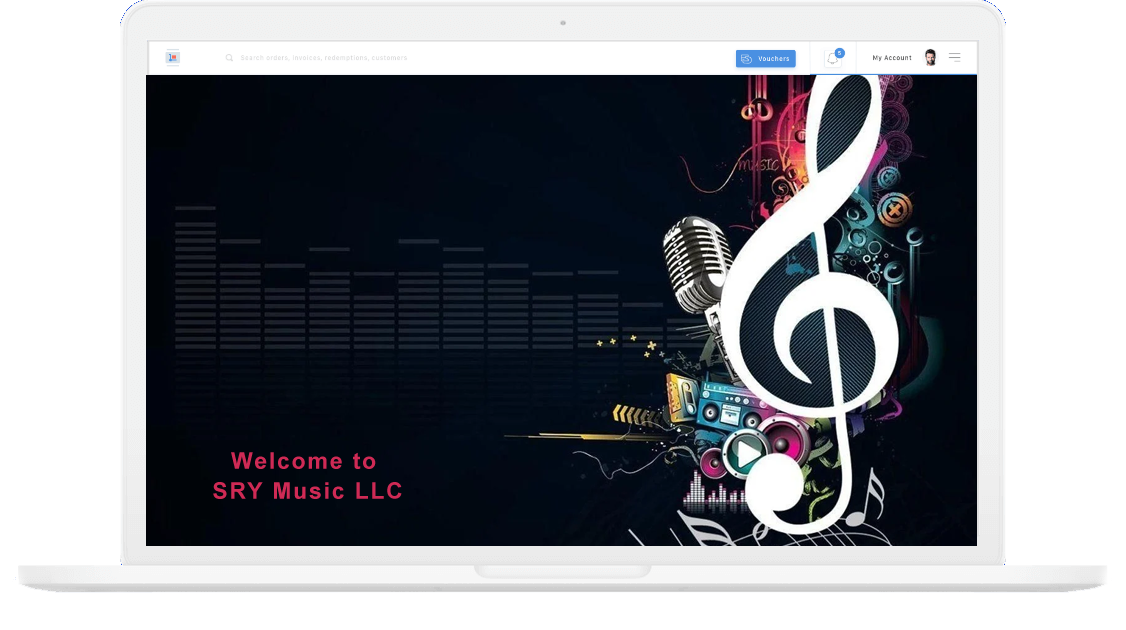Click the Welcome to SRY Music LLC text
1126x630 pixels.
[x=307, y=476]
